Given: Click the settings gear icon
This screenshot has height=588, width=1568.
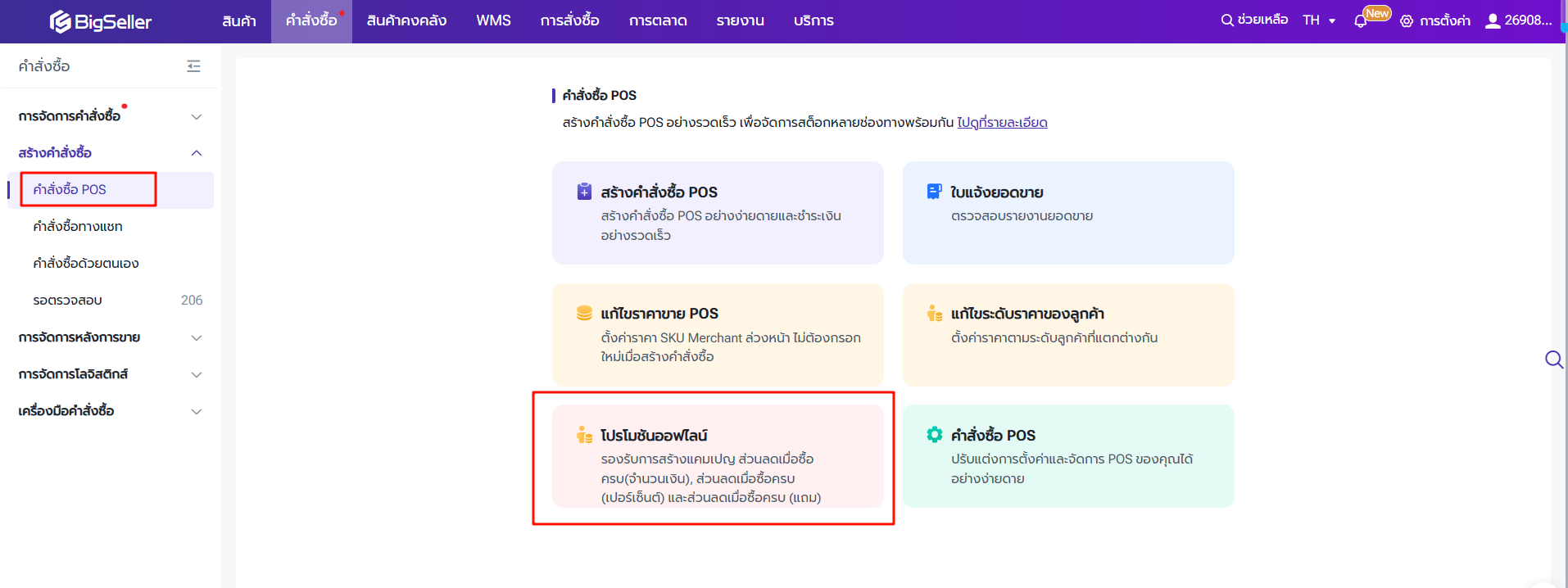Looking at the screenshot, I should click(x=1407, y=21).
